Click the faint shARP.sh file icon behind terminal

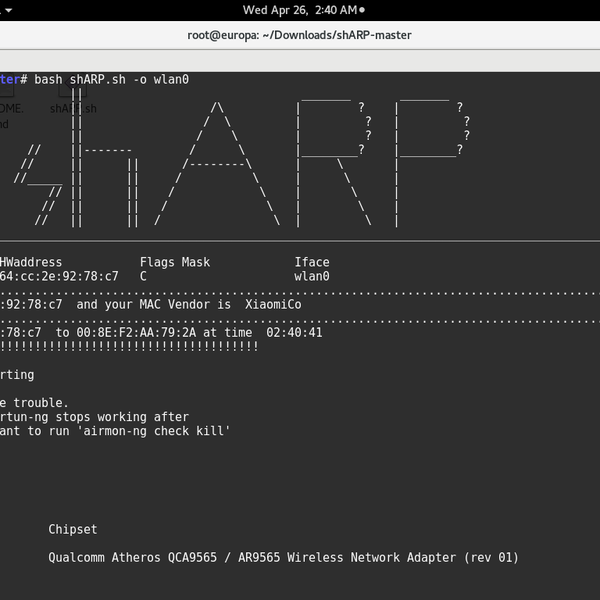click(x=73, y=98)
